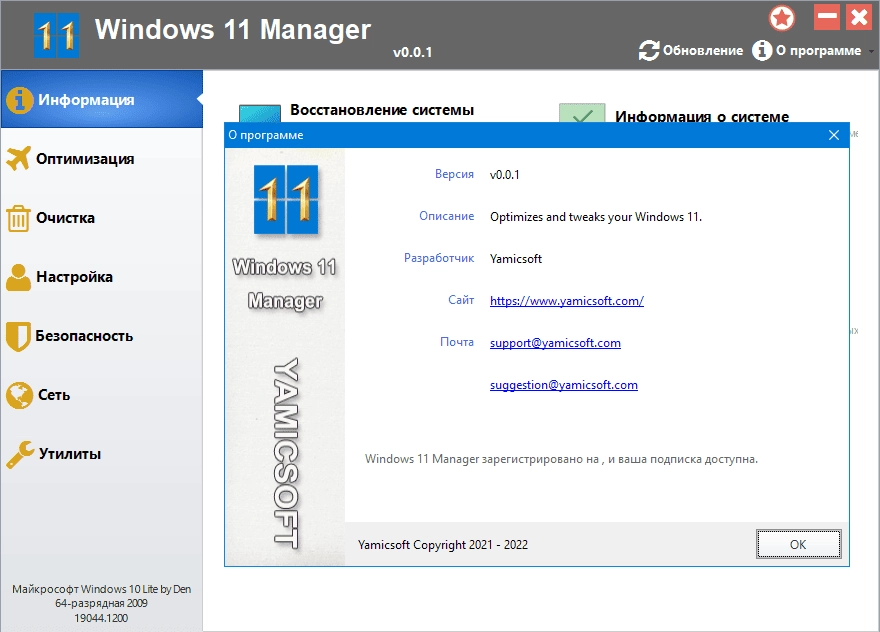Click the Версия label in dialog

click(x=454, y=174)
